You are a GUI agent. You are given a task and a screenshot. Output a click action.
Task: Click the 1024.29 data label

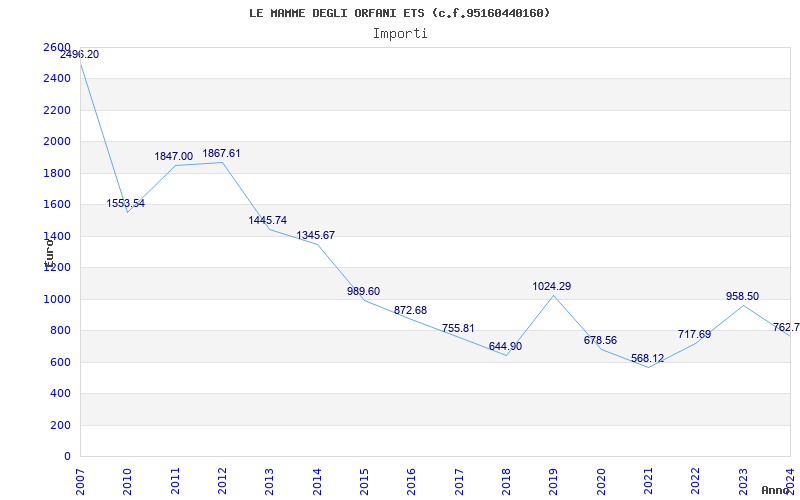pyautogui.click(x=552, y=287)
